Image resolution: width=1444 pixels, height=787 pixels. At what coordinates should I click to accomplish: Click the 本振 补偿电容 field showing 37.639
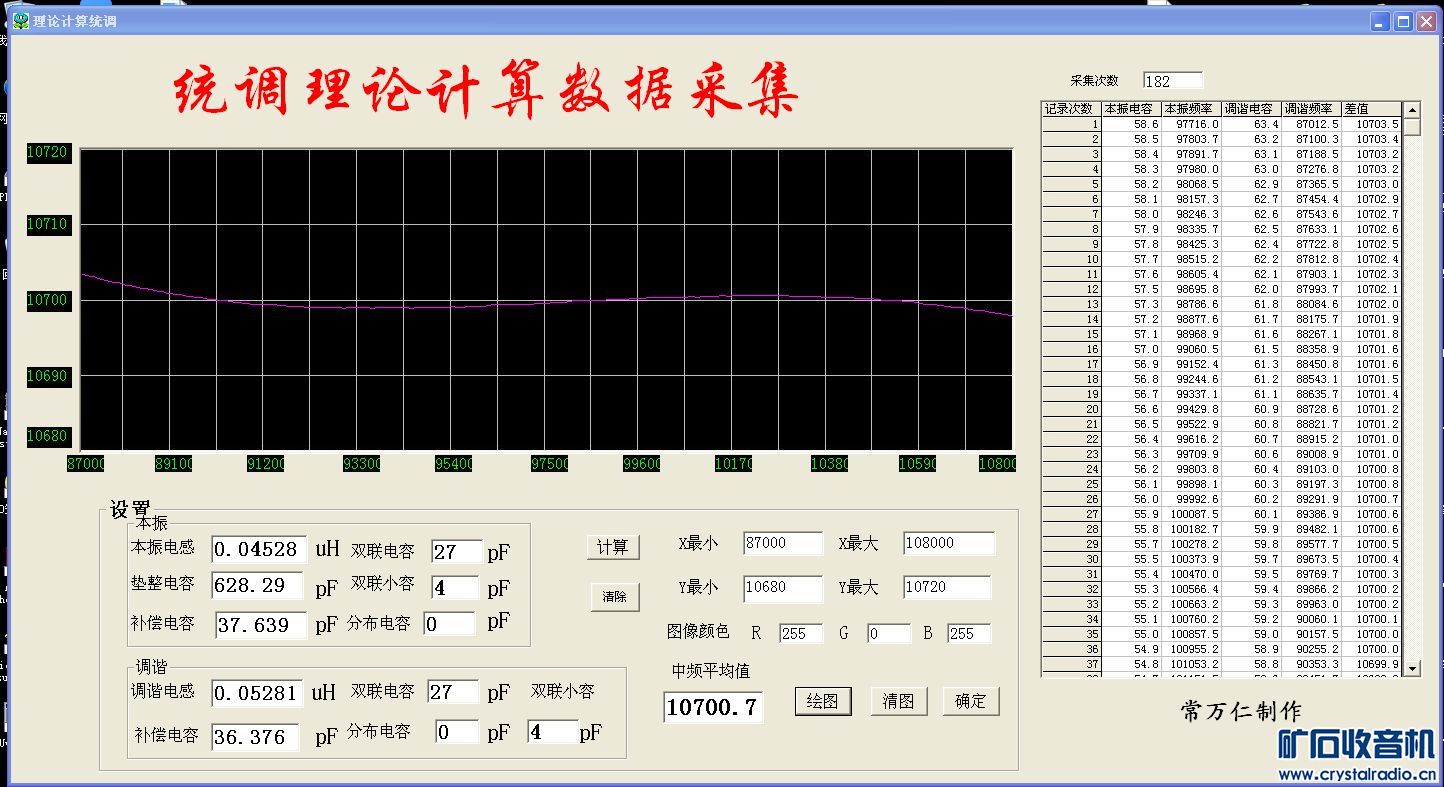(262, 625)
